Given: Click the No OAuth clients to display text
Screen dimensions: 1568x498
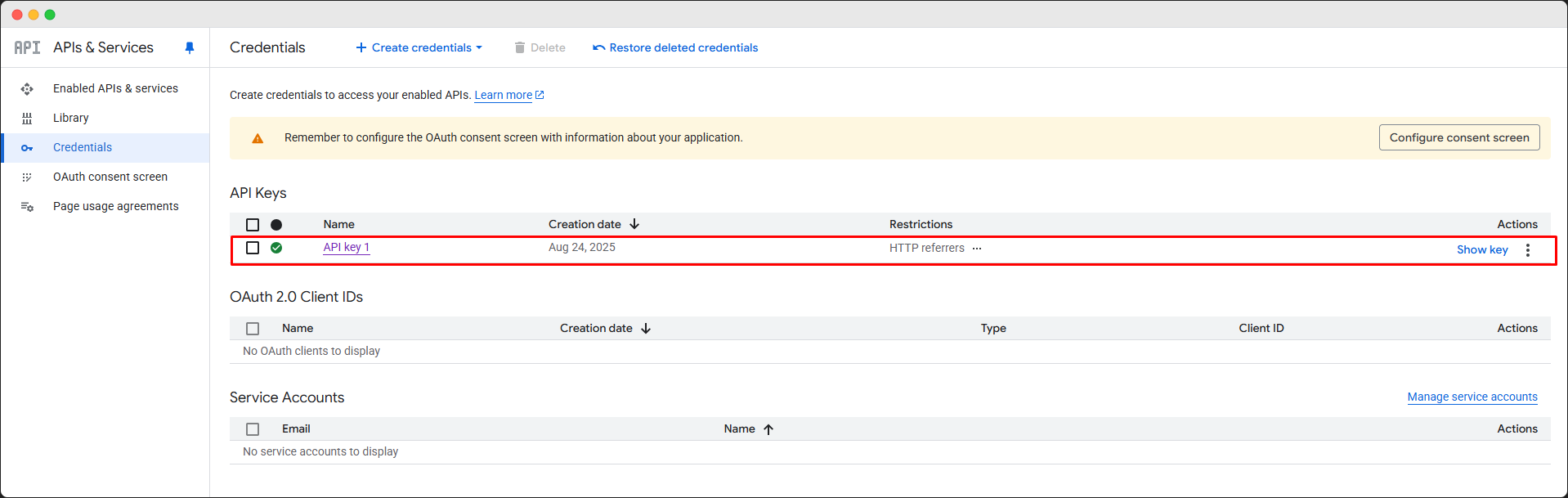Looking at the screenshot, I should (311, 351).
